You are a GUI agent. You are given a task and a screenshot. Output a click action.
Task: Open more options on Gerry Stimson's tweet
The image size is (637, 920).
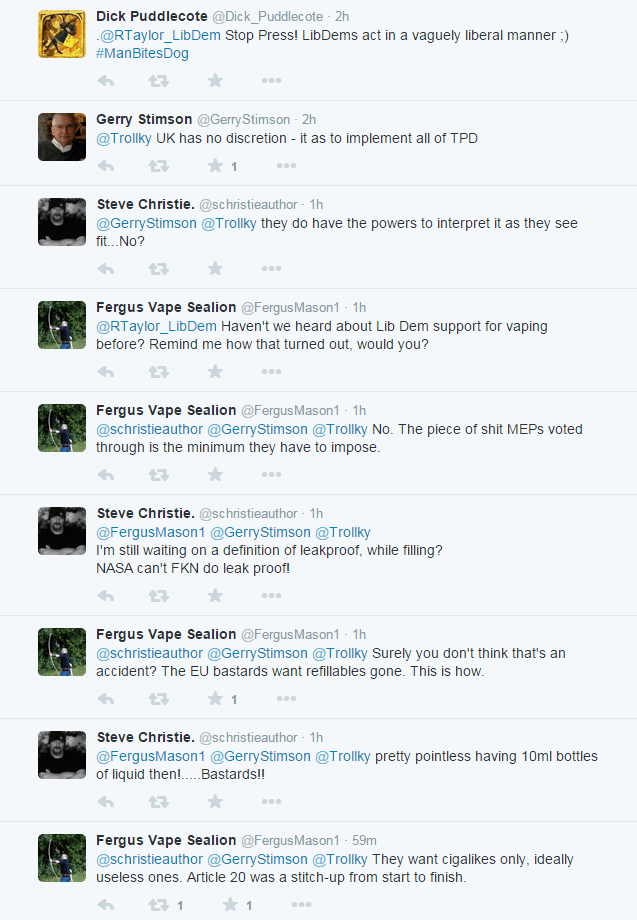coord(286,165)
